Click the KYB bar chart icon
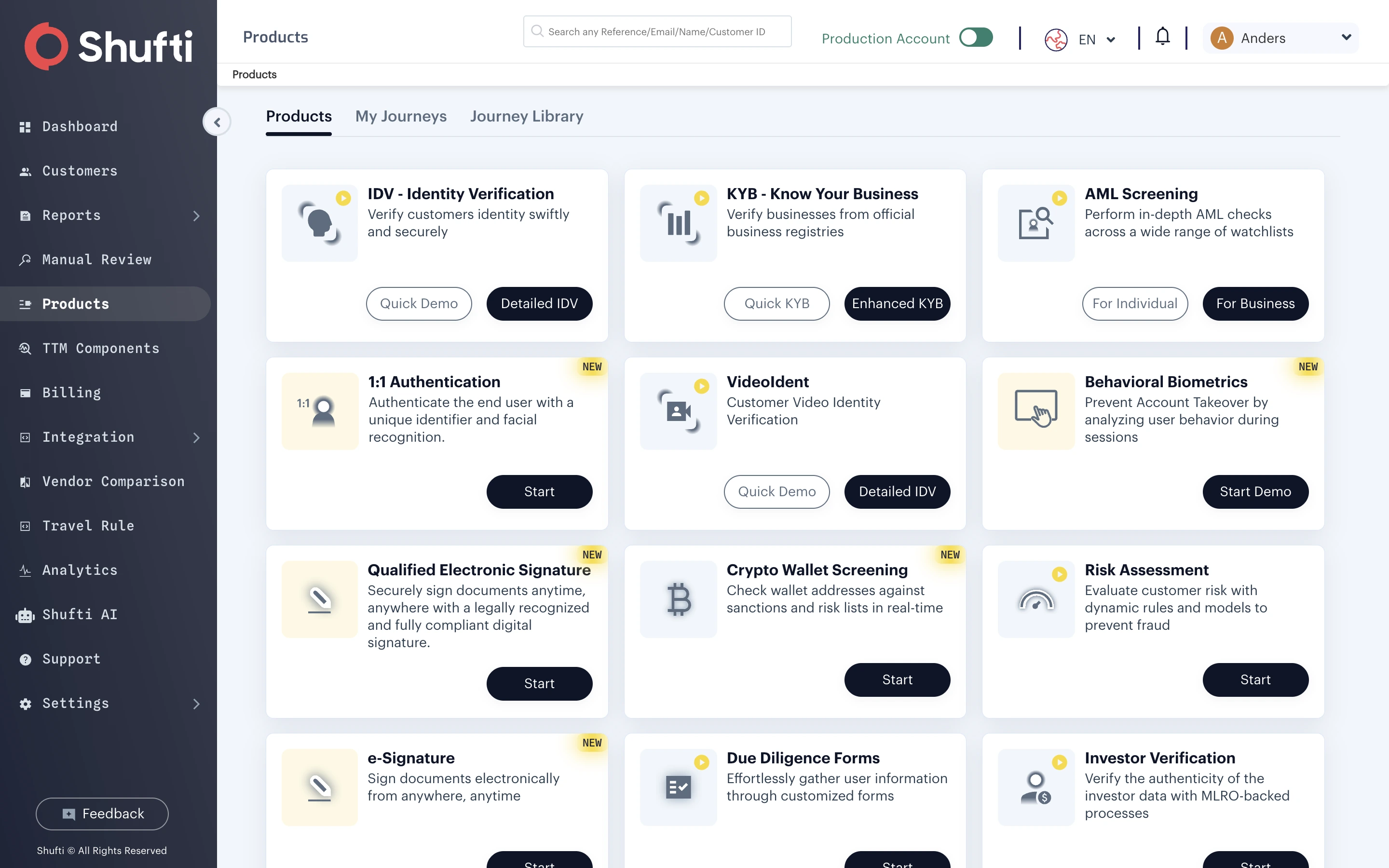1389x868 pixels. click(x=679, y=223)
